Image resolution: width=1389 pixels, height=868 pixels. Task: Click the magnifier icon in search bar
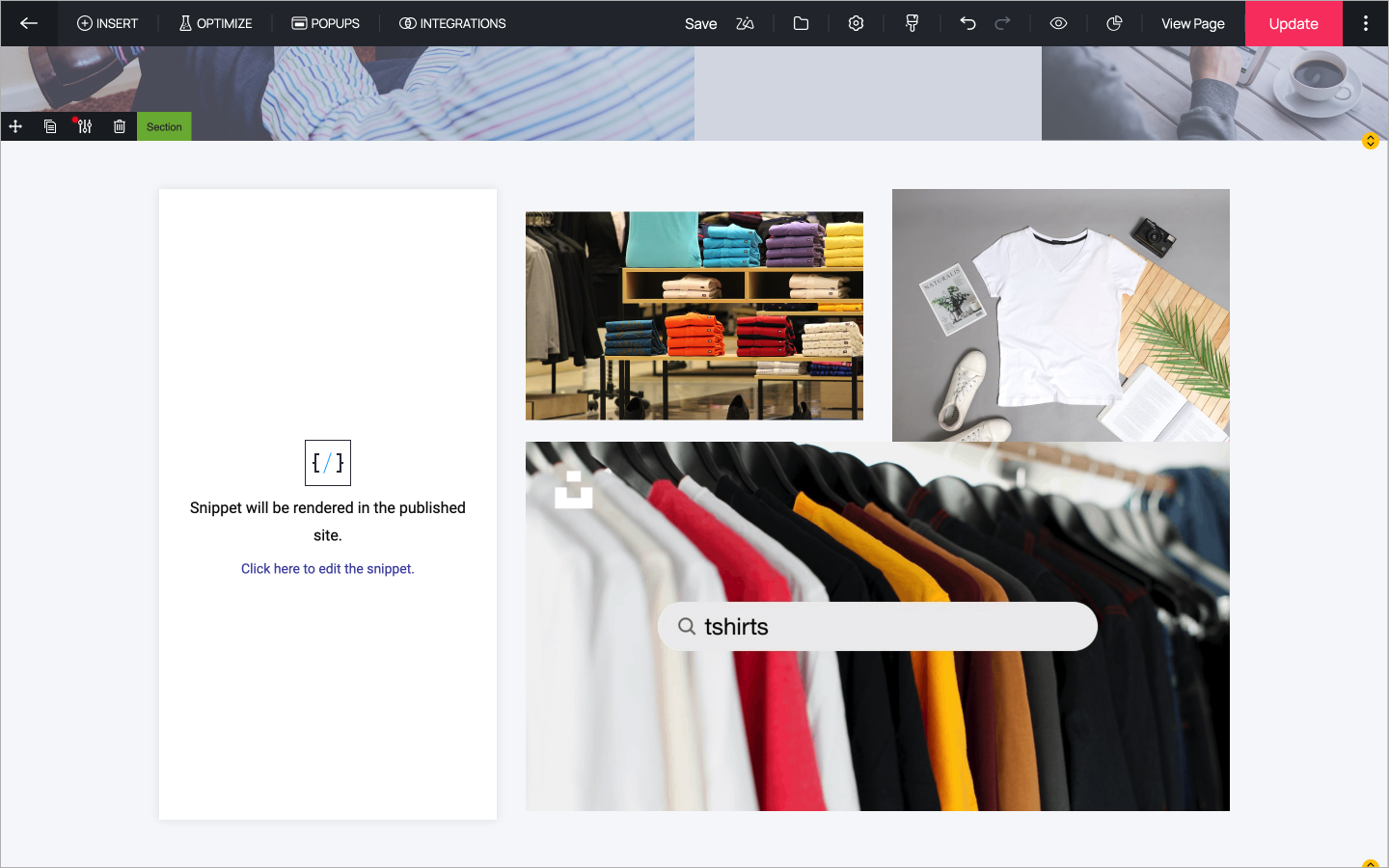[x=687, y=627]
